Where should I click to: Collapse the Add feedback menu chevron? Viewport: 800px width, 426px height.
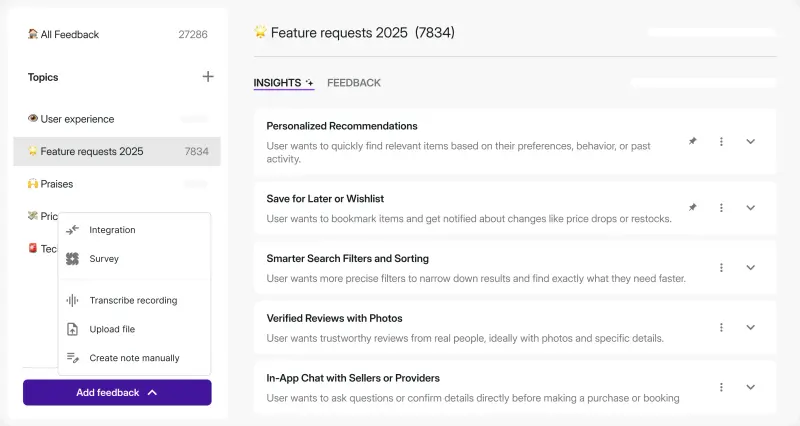(x=152, y=392)
